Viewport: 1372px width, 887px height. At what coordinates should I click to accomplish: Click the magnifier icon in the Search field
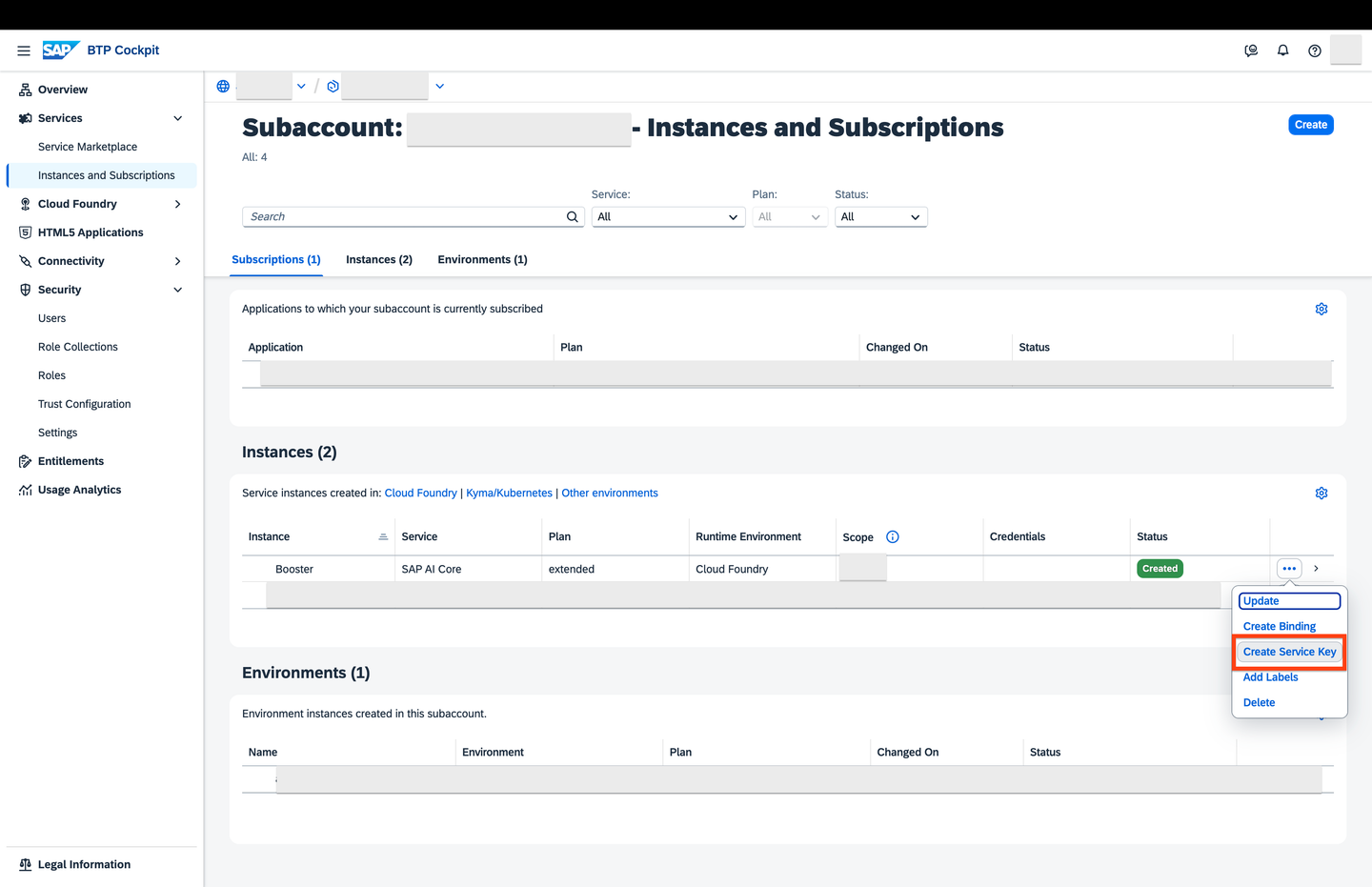coord(573,216)
